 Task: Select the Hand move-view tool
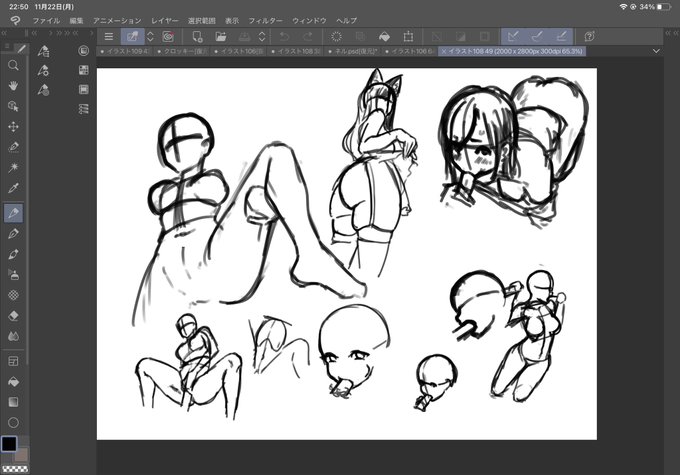[13, 85]
